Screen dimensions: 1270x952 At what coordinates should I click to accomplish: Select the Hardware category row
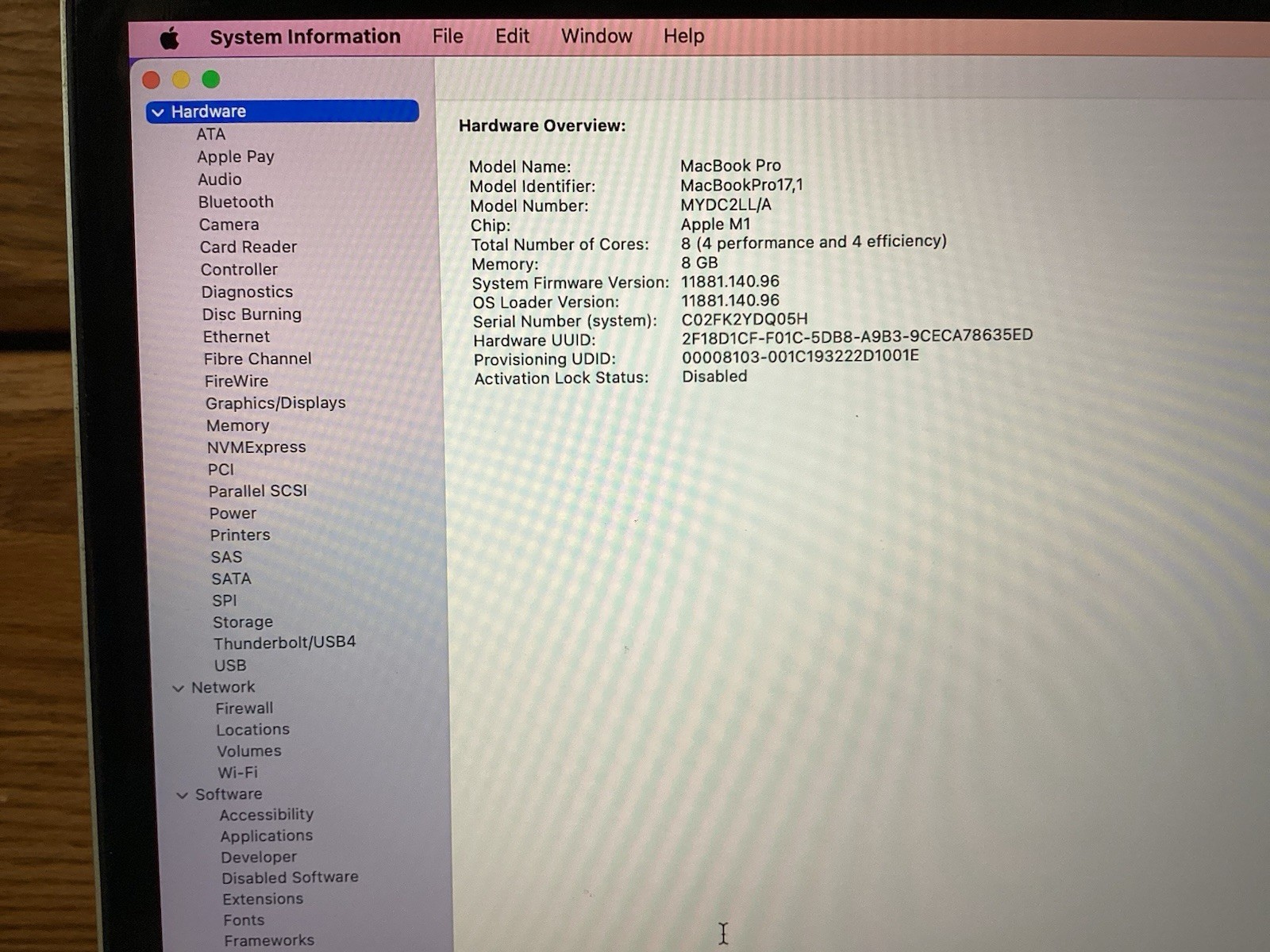pos(283,111)
